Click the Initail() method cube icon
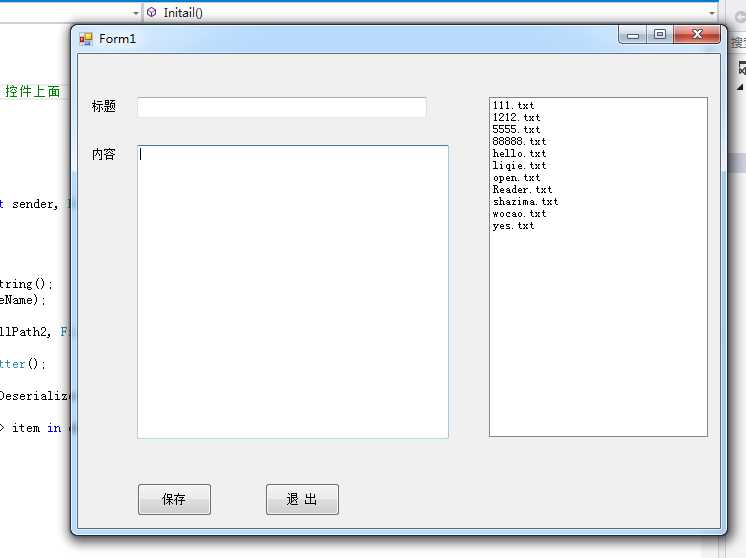Viewport: 746px width, 558px height. pyautogui.click(x=151, y=12)
